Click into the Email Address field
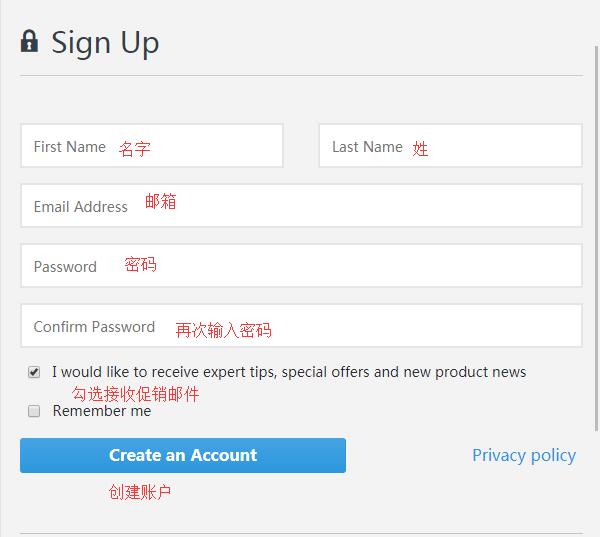The height and width of the screenshot is (537, 600). 302,206
